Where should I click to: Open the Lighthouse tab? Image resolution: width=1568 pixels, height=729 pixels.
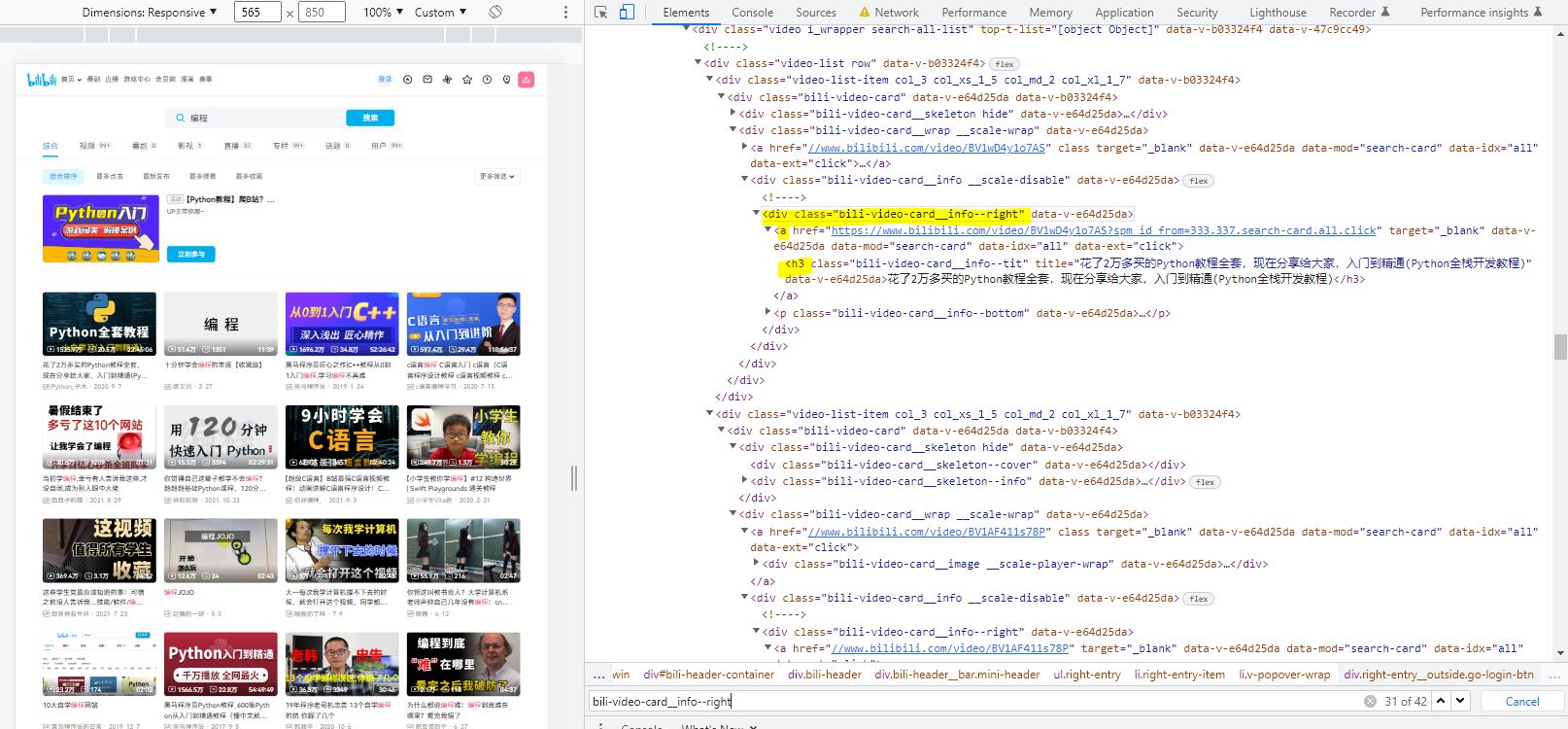pos(1278,13)
